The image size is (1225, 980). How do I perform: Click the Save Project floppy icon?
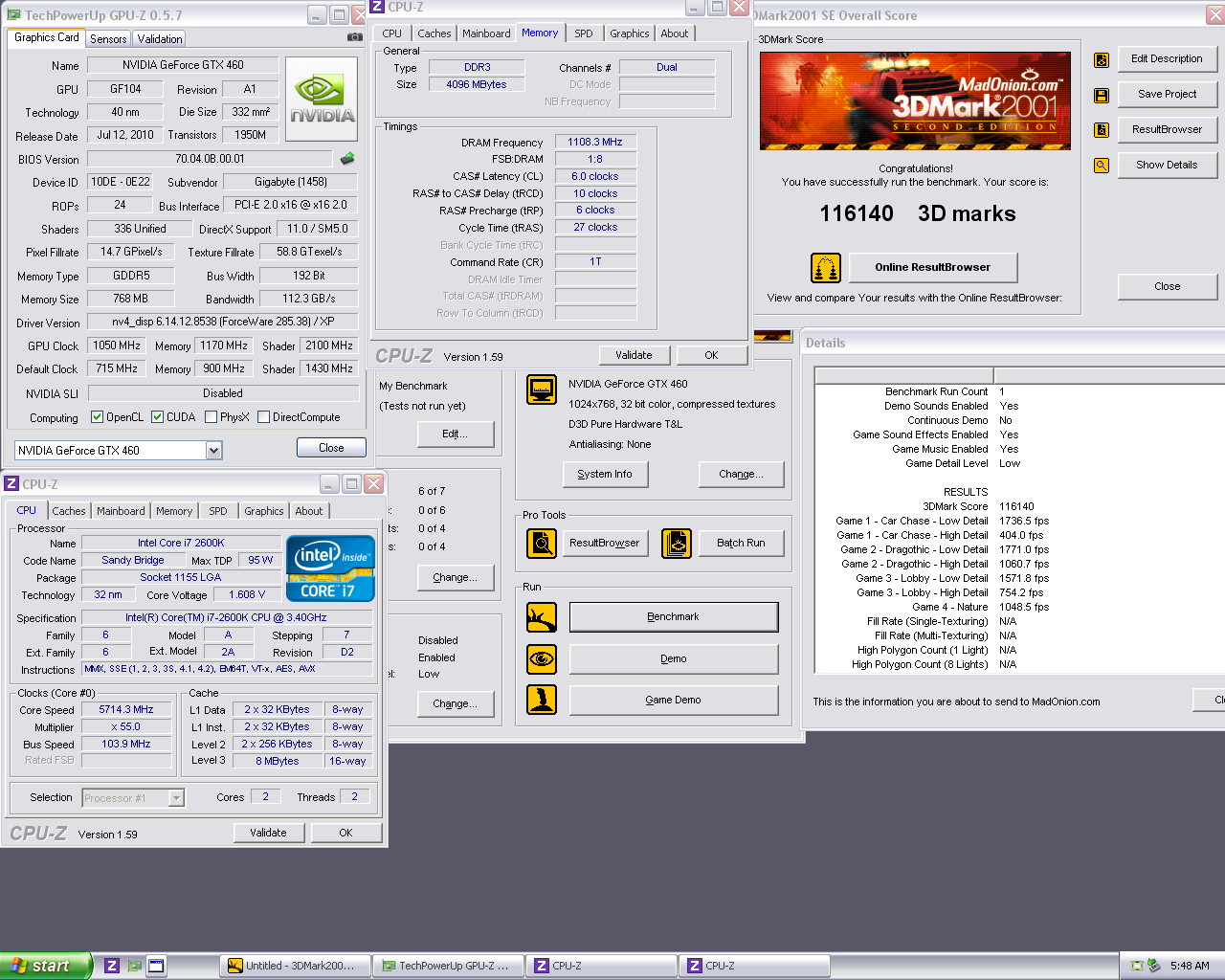point(1102,96)
